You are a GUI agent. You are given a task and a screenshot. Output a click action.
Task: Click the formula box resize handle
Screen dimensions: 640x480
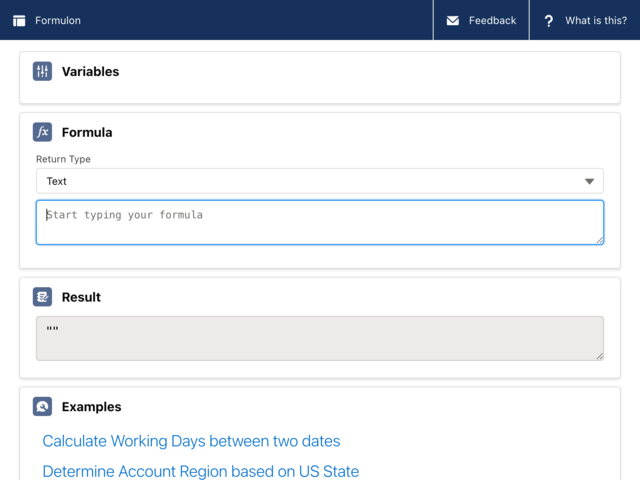click(599, 240)
